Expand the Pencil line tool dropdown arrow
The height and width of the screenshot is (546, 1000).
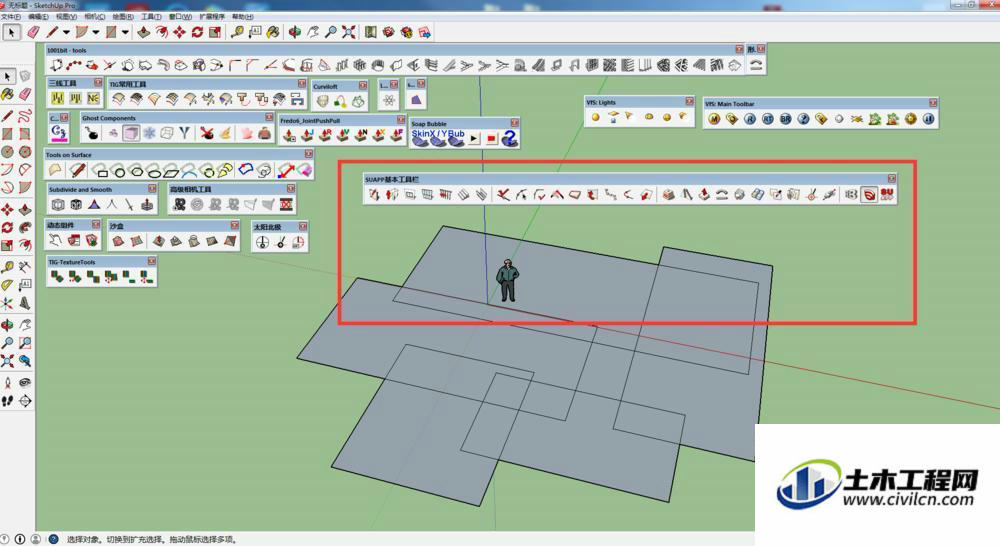tap(66, 32)
